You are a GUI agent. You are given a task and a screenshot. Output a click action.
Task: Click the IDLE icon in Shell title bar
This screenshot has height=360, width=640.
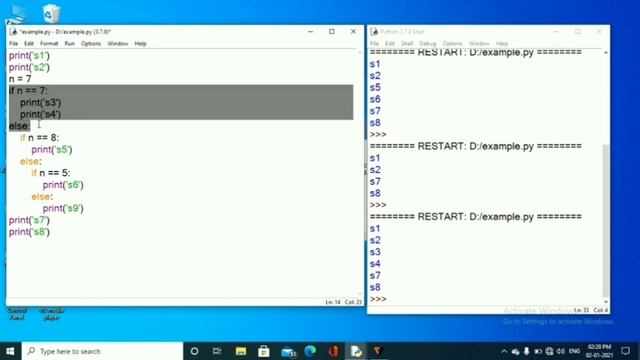[374, 31]
